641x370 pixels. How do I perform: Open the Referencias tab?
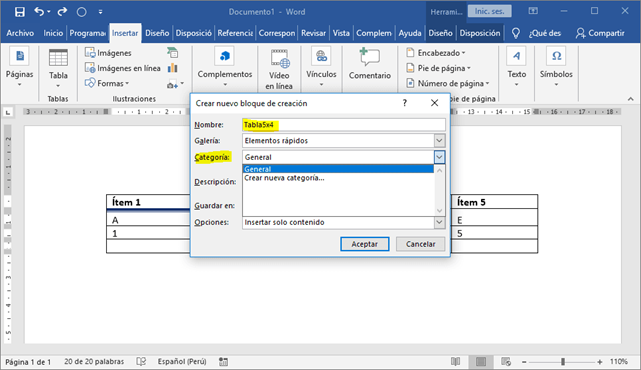point(235,33)
